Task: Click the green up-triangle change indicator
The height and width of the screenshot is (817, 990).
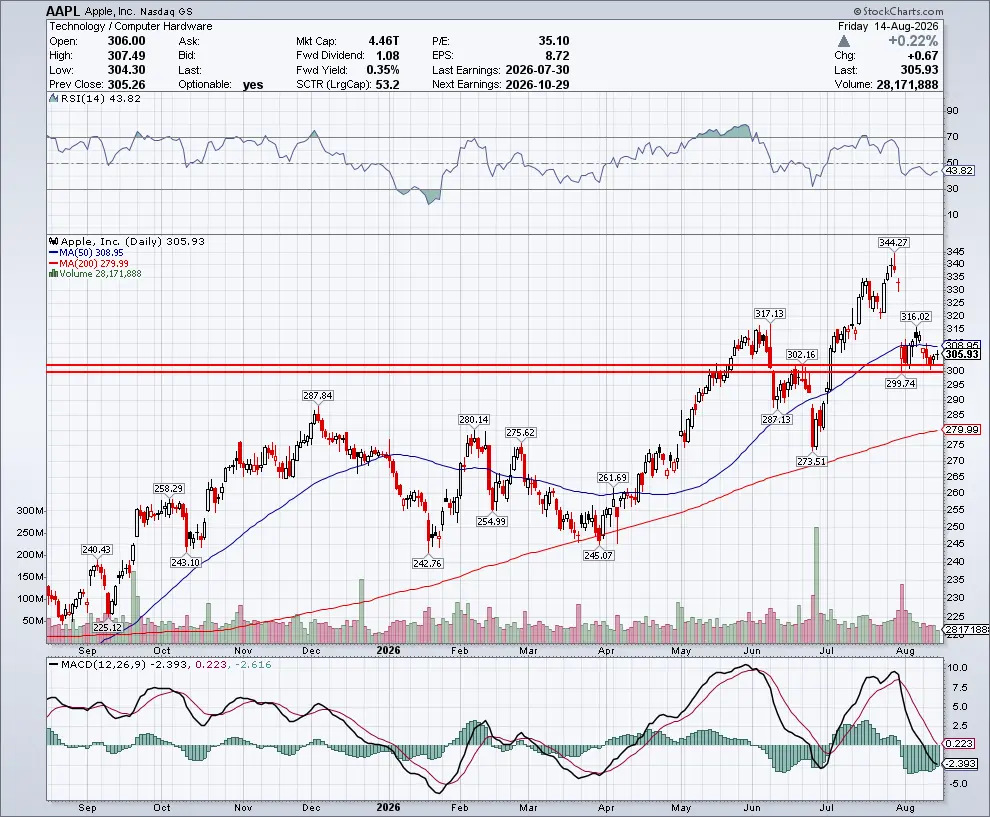Action: coord(844,41)
